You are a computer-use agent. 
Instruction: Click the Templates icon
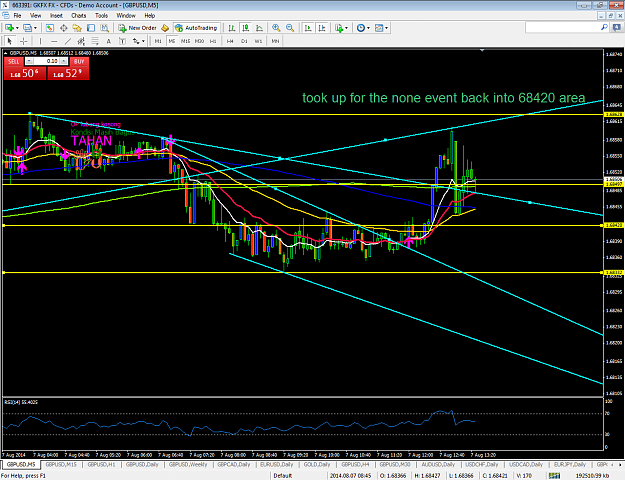click(379, 28)
